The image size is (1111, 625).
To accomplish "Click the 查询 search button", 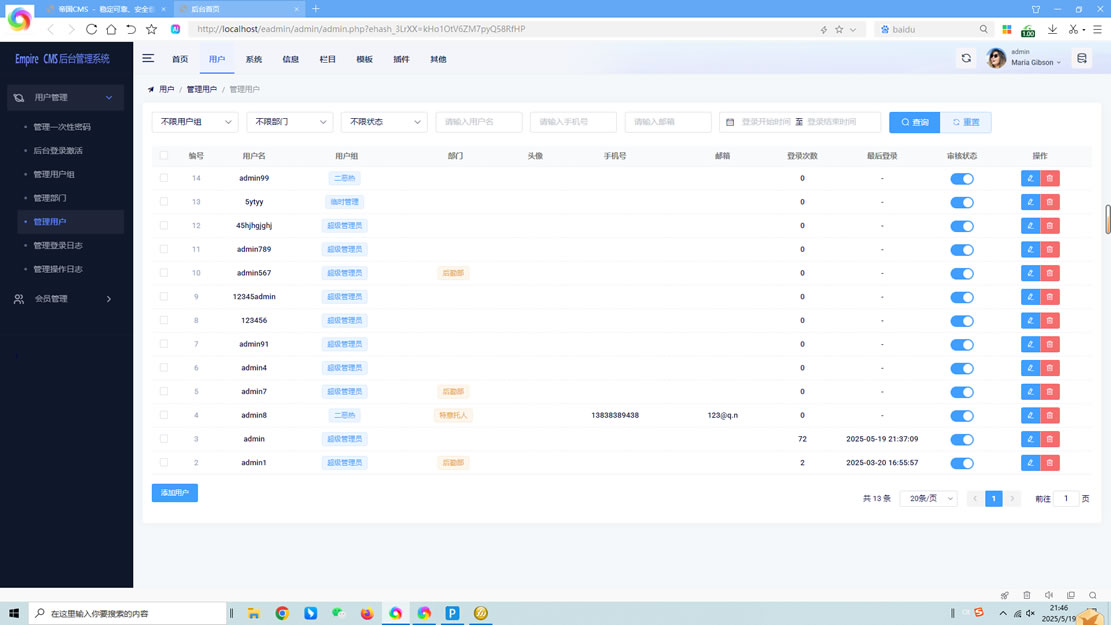I will click(915, 122).
